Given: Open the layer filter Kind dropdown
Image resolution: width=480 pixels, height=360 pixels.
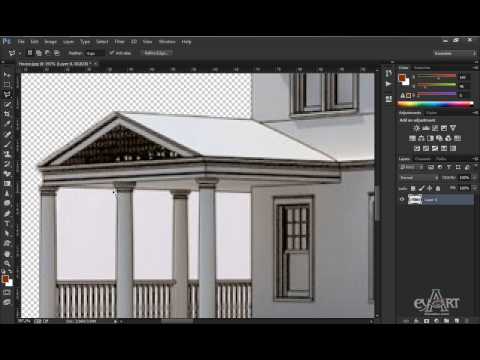Looking at the screenshot, I should tap(412, 167).
